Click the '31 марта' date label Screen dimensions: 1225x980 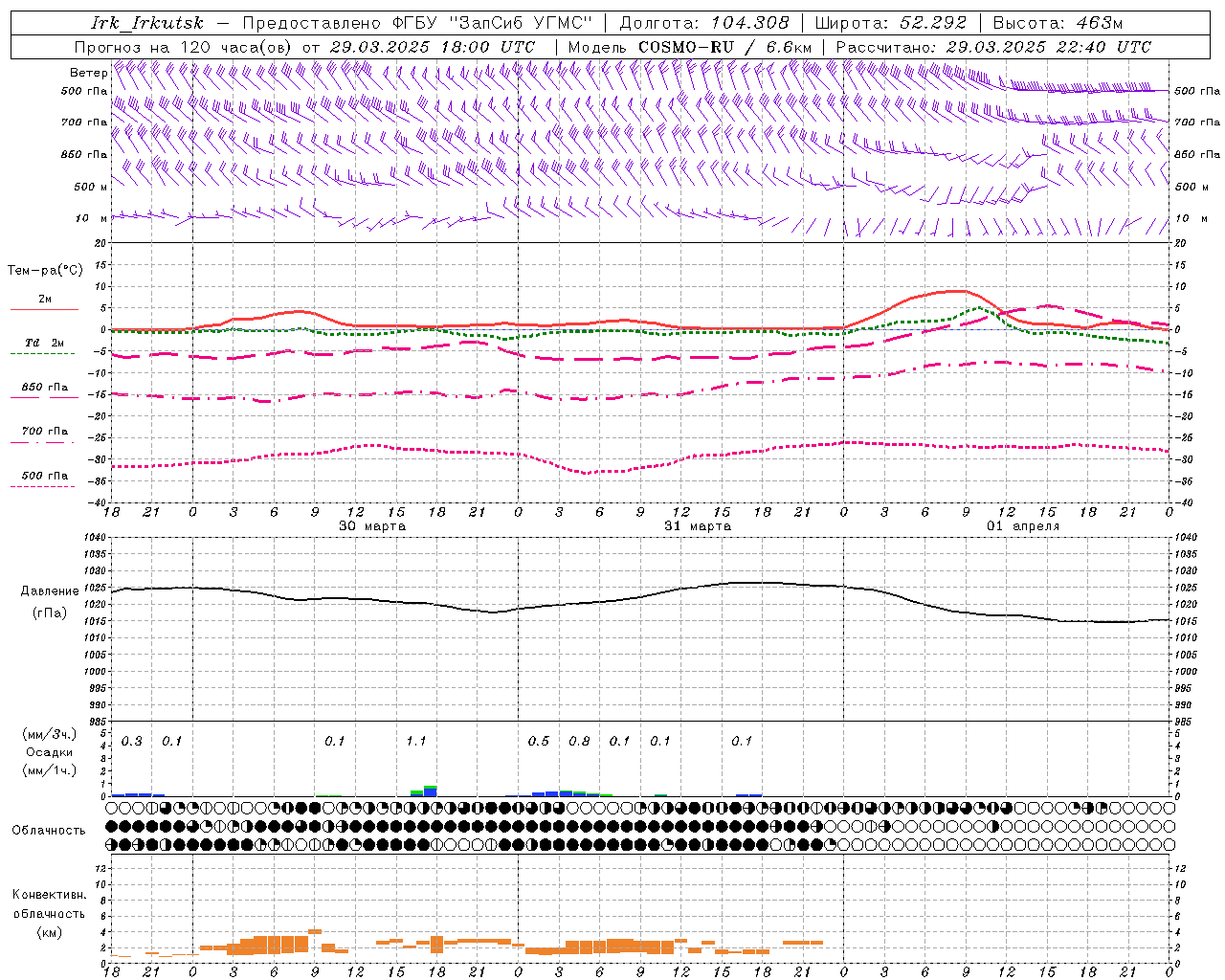698,525
